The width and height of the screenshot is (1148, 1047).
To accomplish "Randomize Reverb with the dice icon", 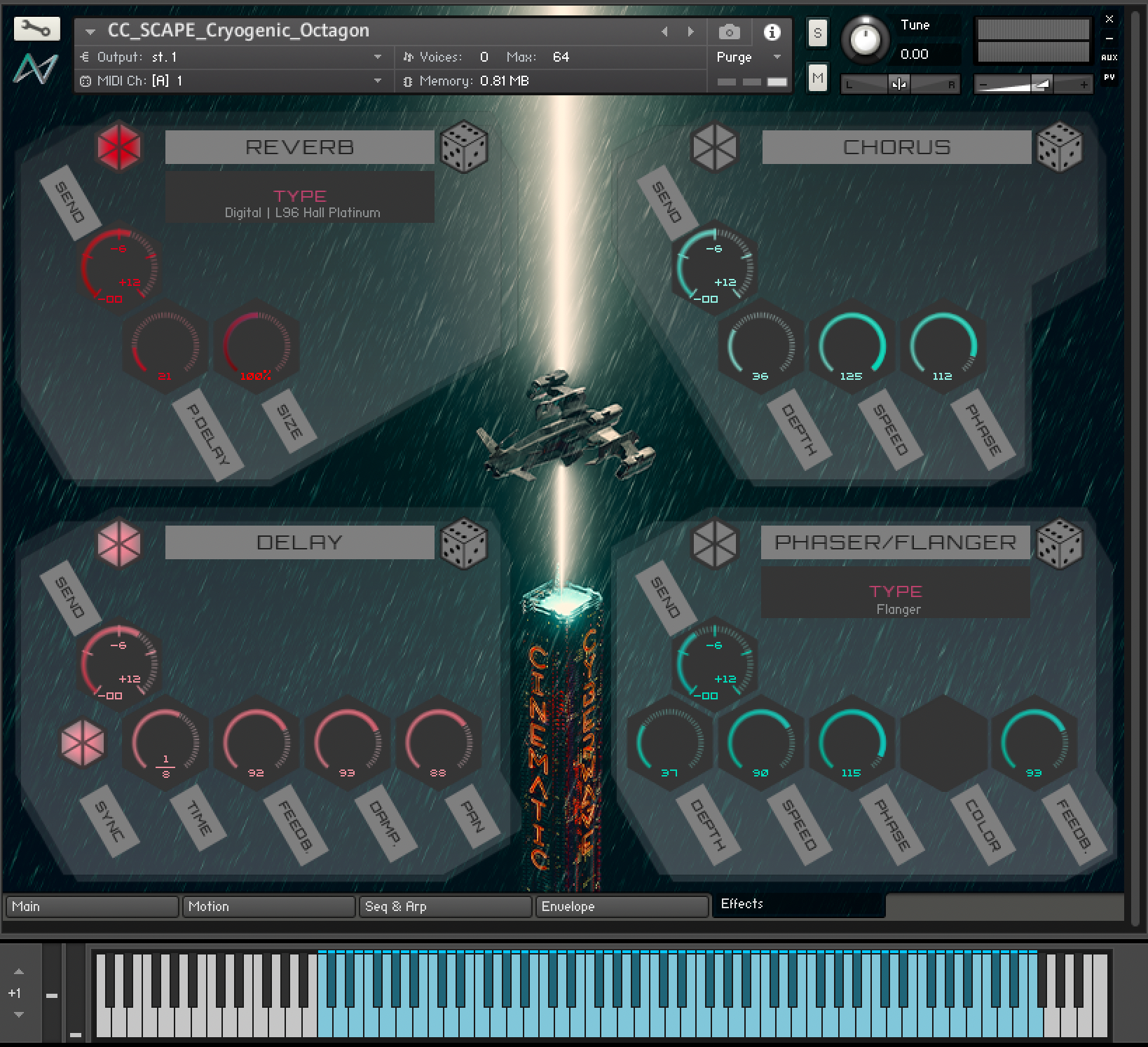I will point(463,146).
